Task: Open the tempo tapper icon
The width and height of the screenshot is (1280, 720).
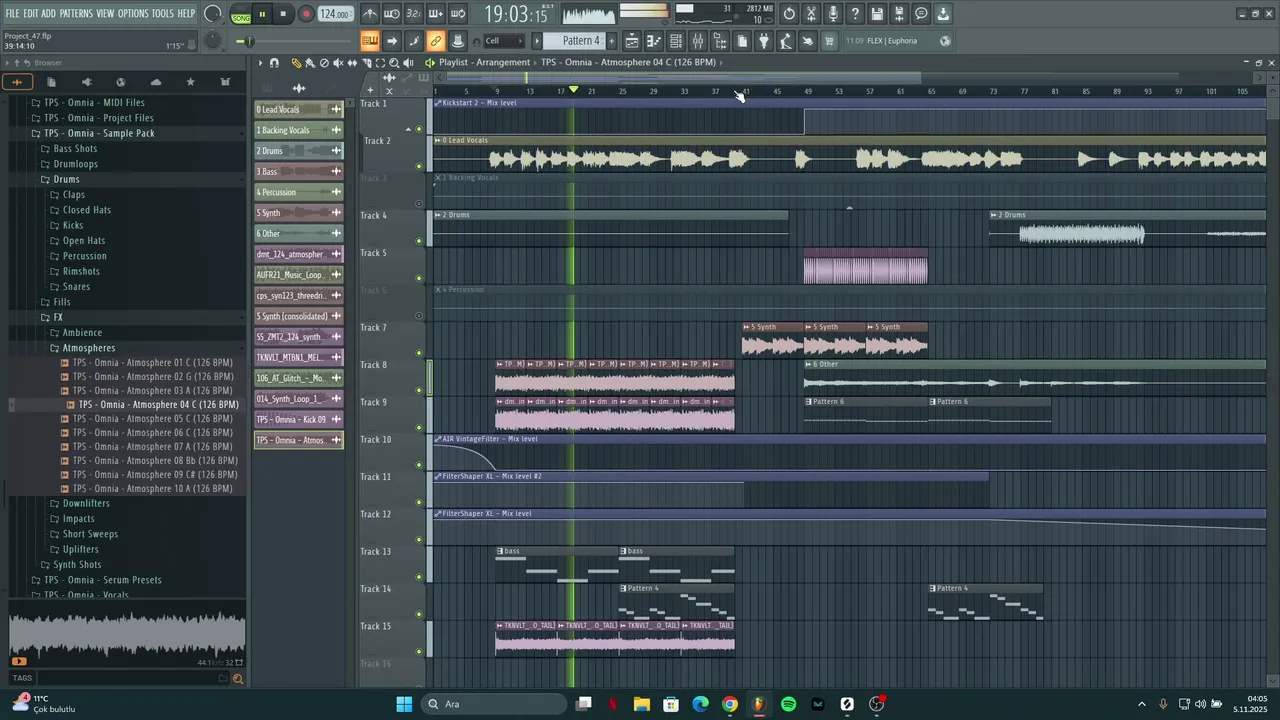Action: 786,41
